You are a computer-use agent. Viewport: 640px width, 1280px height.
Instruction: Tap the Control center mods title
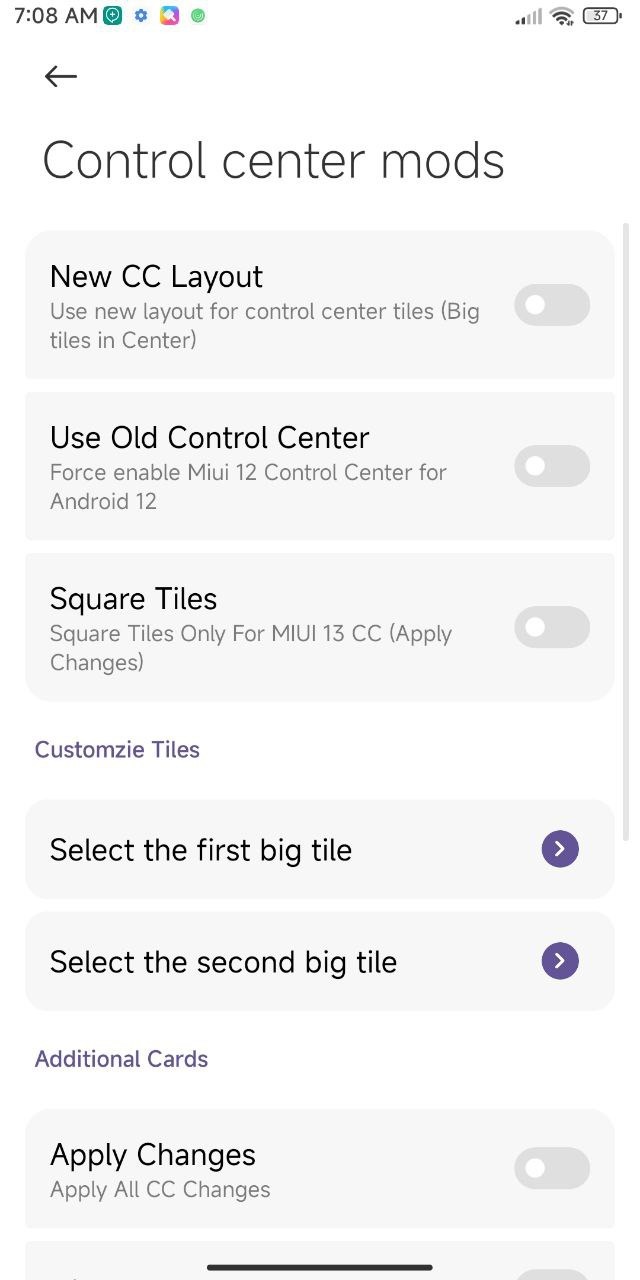[x=273, y=161]
